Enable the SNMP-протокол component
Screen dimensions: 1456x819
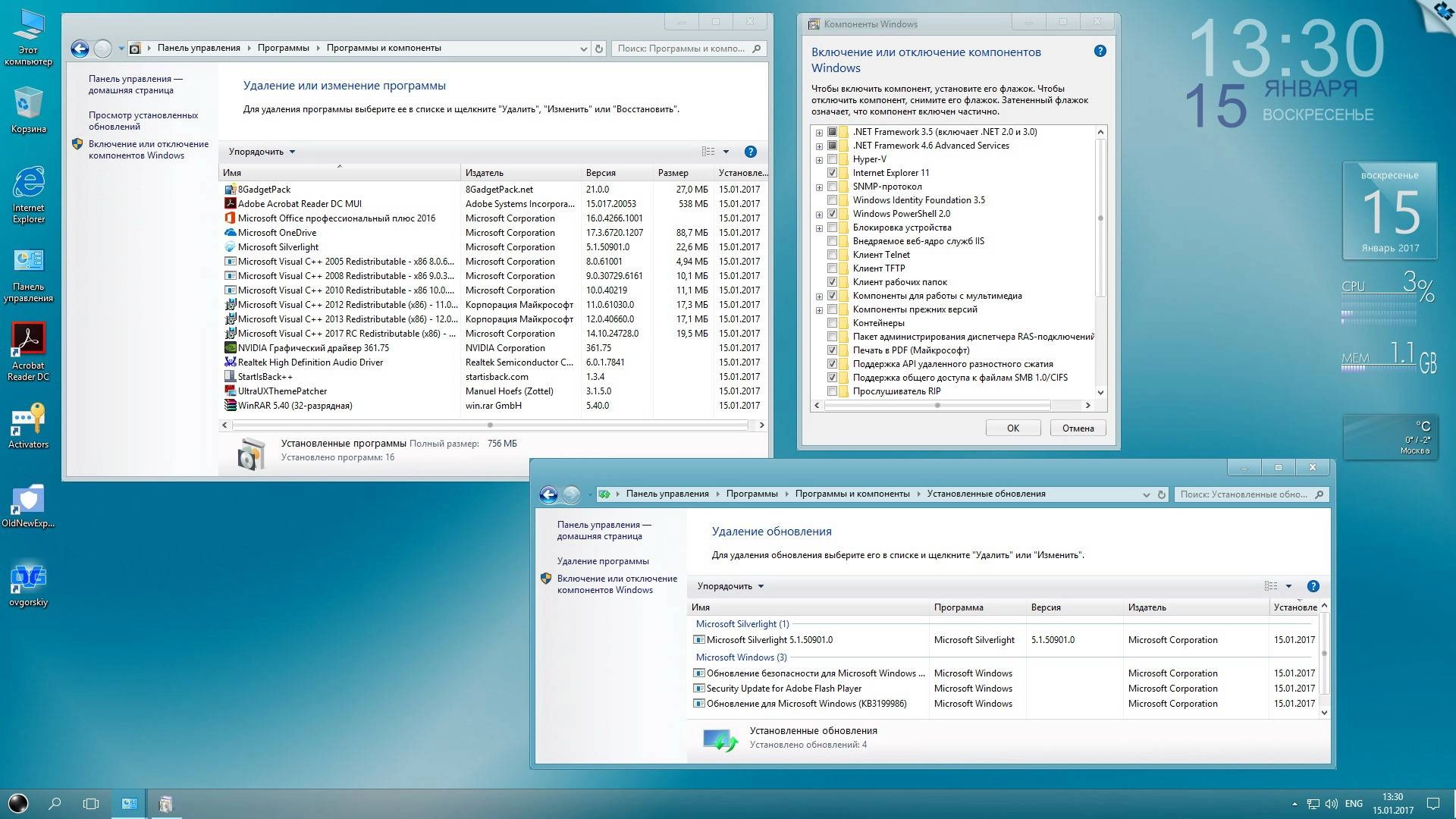point(832,186)
